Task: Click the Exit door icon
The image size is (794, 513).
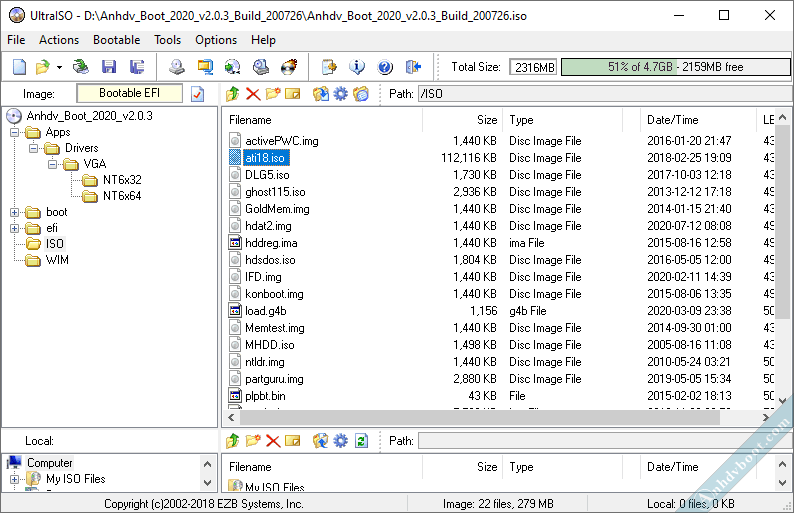Action: [x=413, y=67]
